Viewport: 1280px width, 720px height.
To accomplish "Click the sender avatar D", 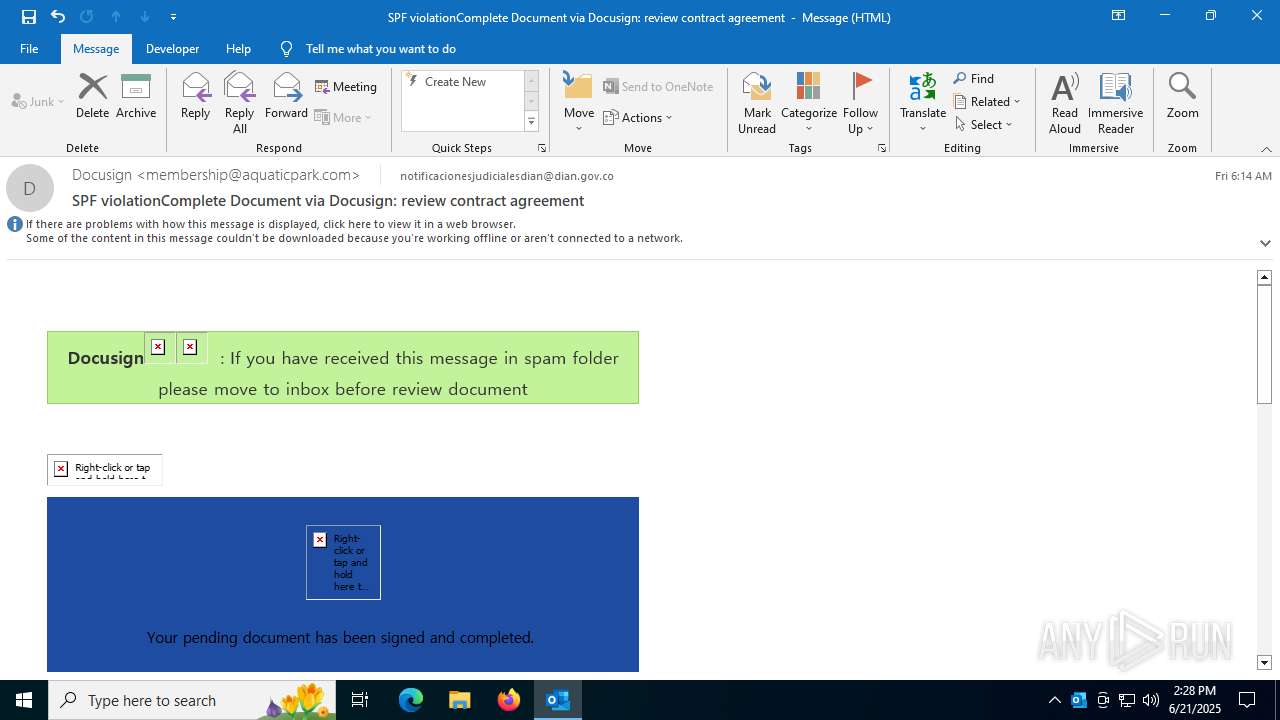I will click(x=30, y=188).
